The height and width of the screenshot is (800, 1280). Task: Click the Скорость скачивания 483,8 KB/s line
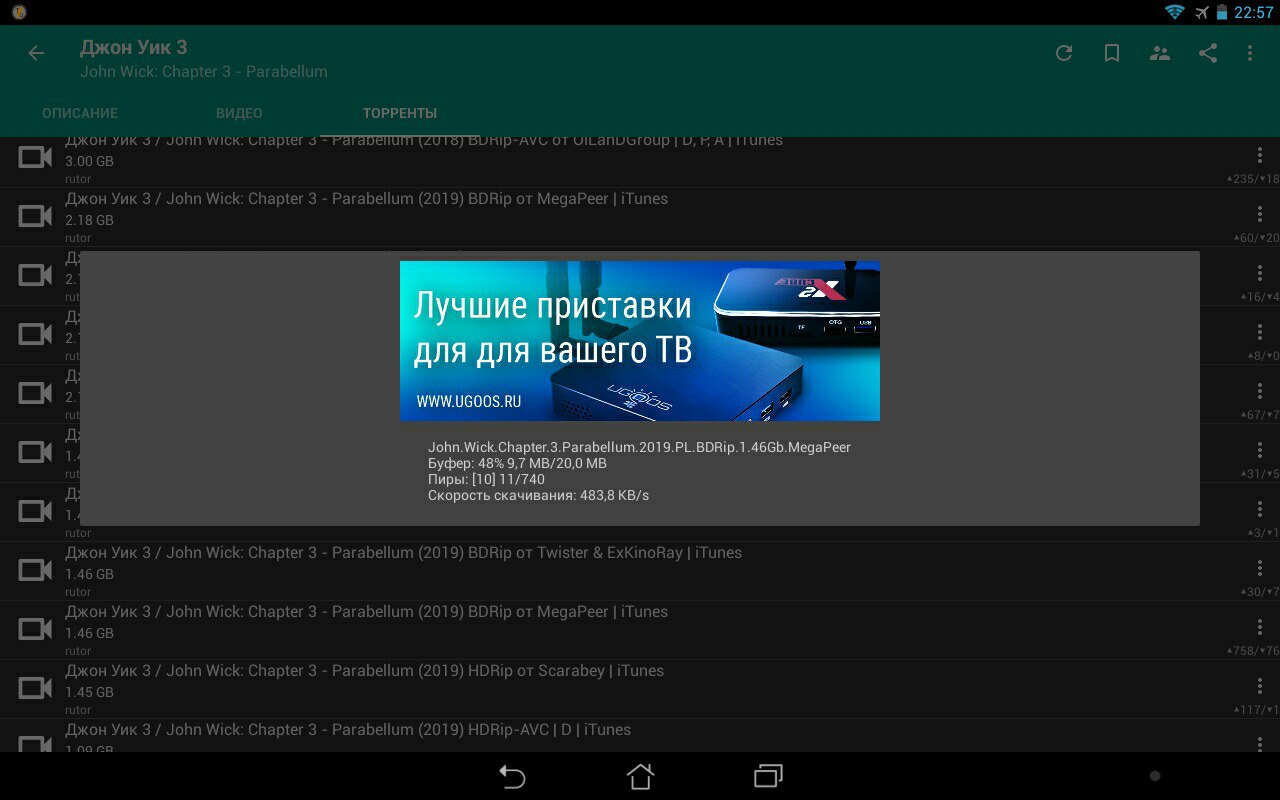[x=538, y=496]
